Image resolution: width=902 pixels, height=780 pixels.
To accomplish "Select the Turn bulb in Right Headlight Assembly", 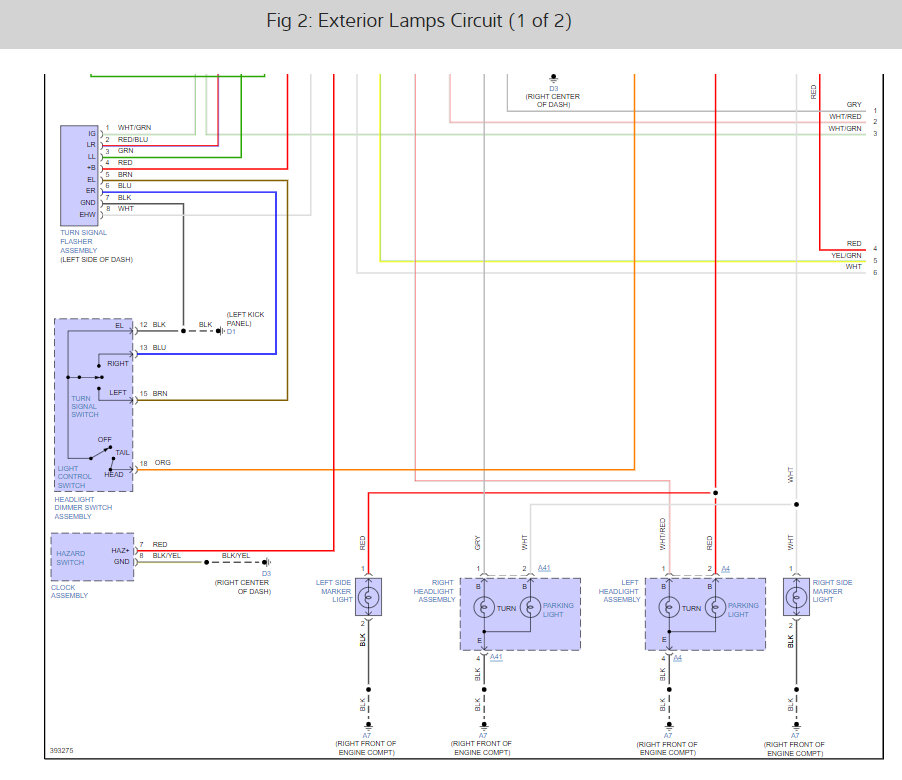I will tap(484, 608).
